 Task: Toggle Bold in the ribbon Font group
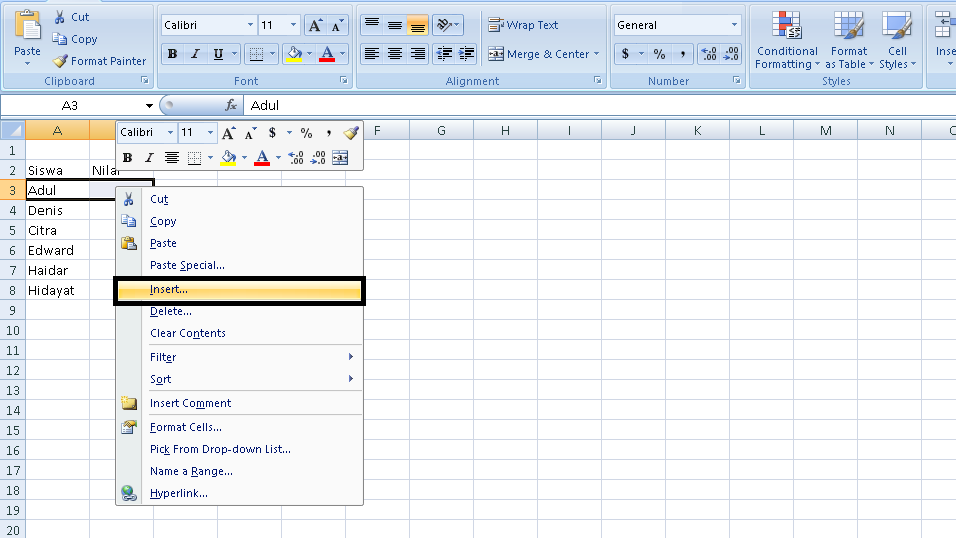(x=172, y=54)
